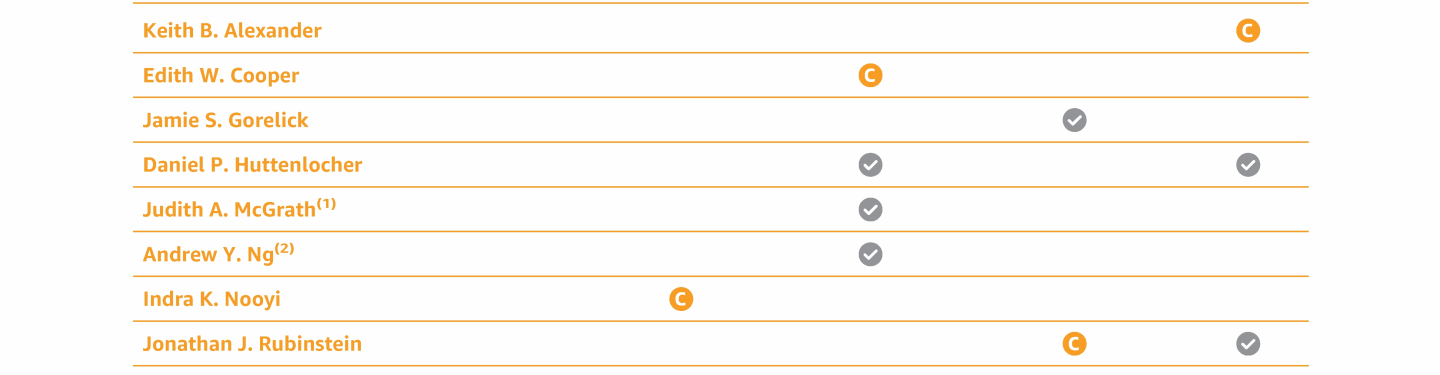The width and height of the screenshot is (1440, 375).
Task: Select the name Jamie S. Gorelick
Action: pos(226,120)
